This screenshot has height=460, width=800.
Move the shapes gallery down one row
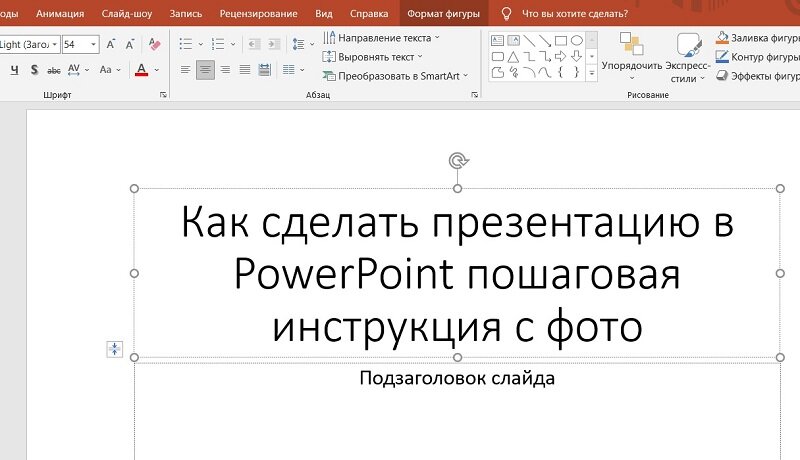[591, 57]
